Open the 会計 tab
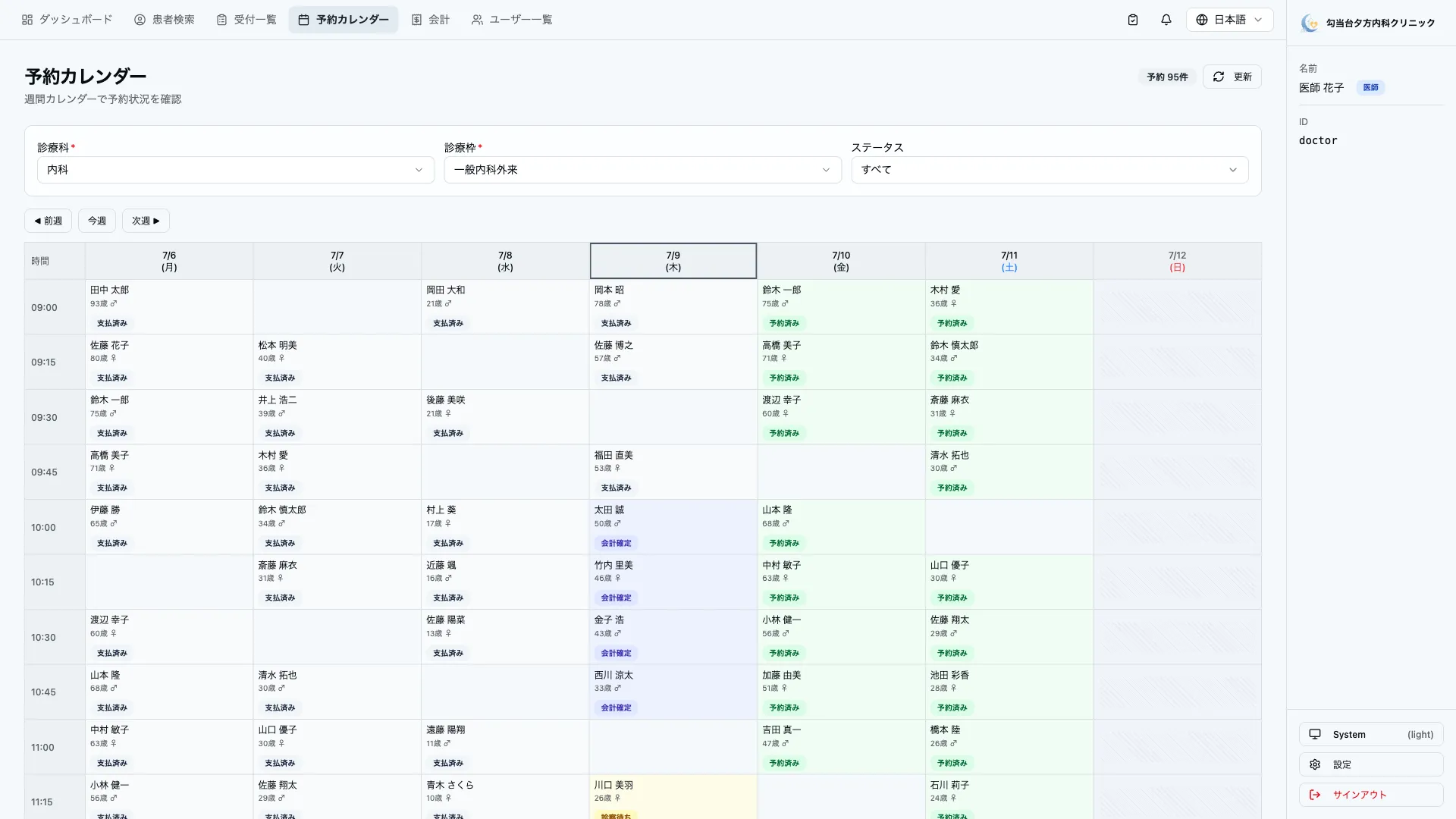The width and height of the screenshot is (1456, 819). click(x=430, y=20)
